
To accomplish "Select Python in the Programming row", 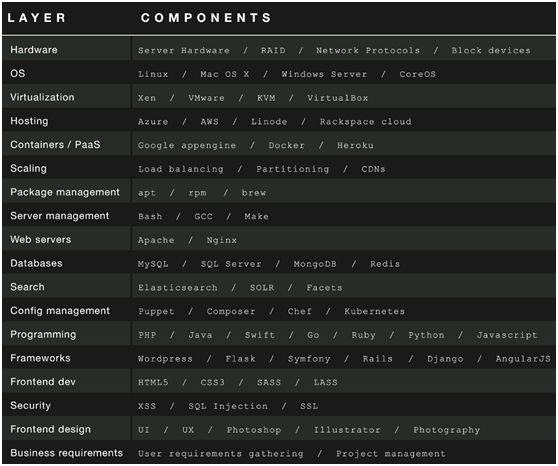I will pos(426,335).
